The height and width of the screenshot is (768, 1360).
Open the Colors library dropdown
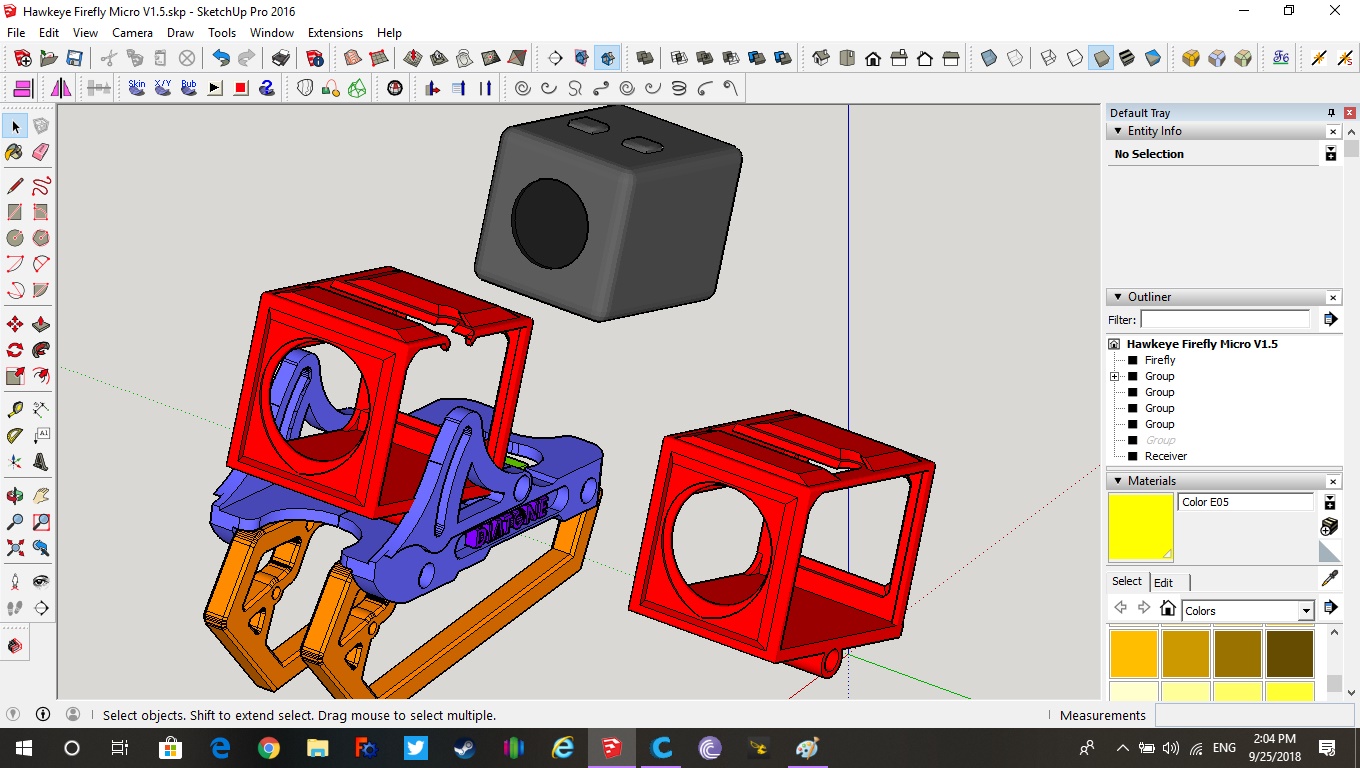(1306, 611)
